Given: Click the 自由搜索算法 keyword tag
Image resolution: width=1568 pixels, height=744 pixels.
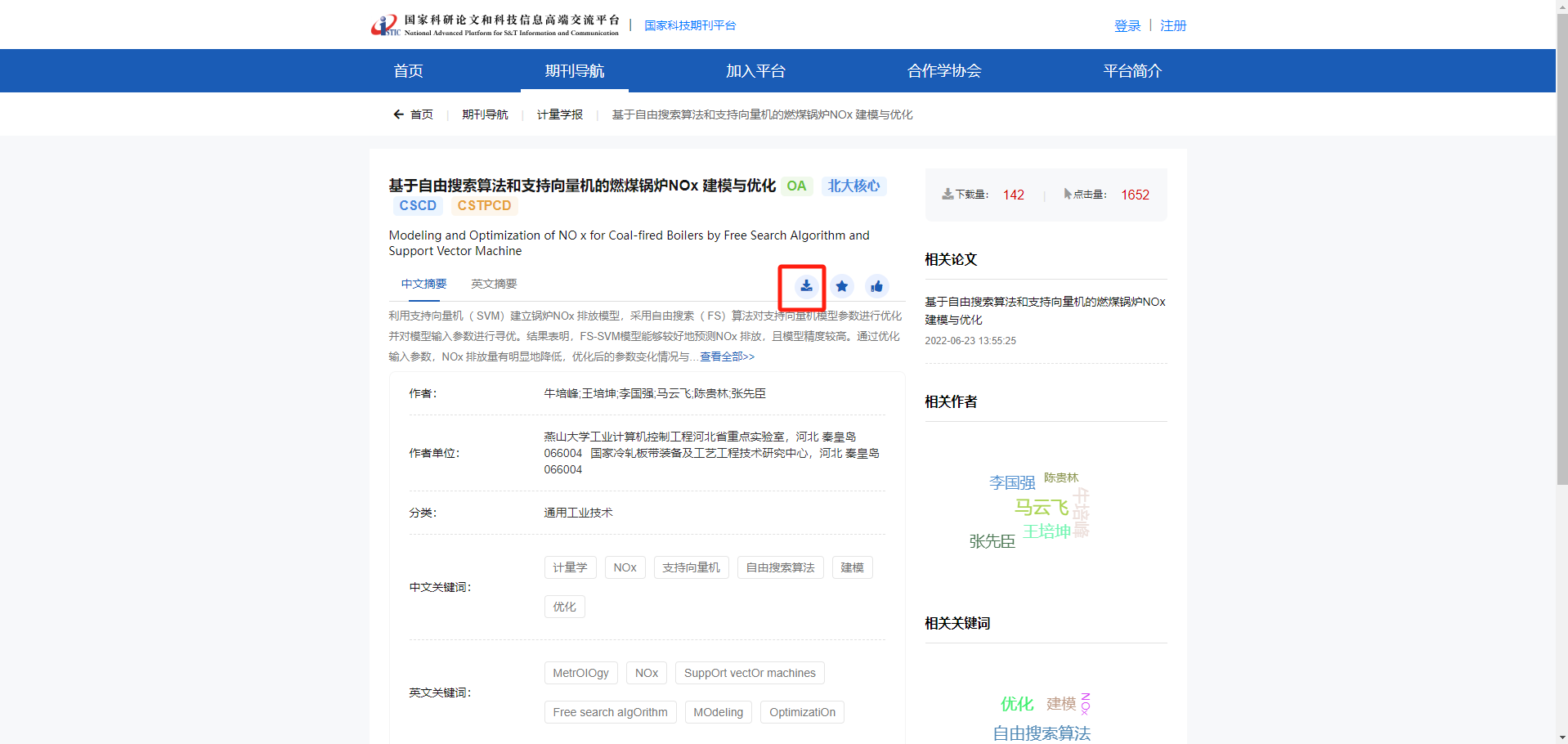Looking at the screenshot, I should pos(781,567).
